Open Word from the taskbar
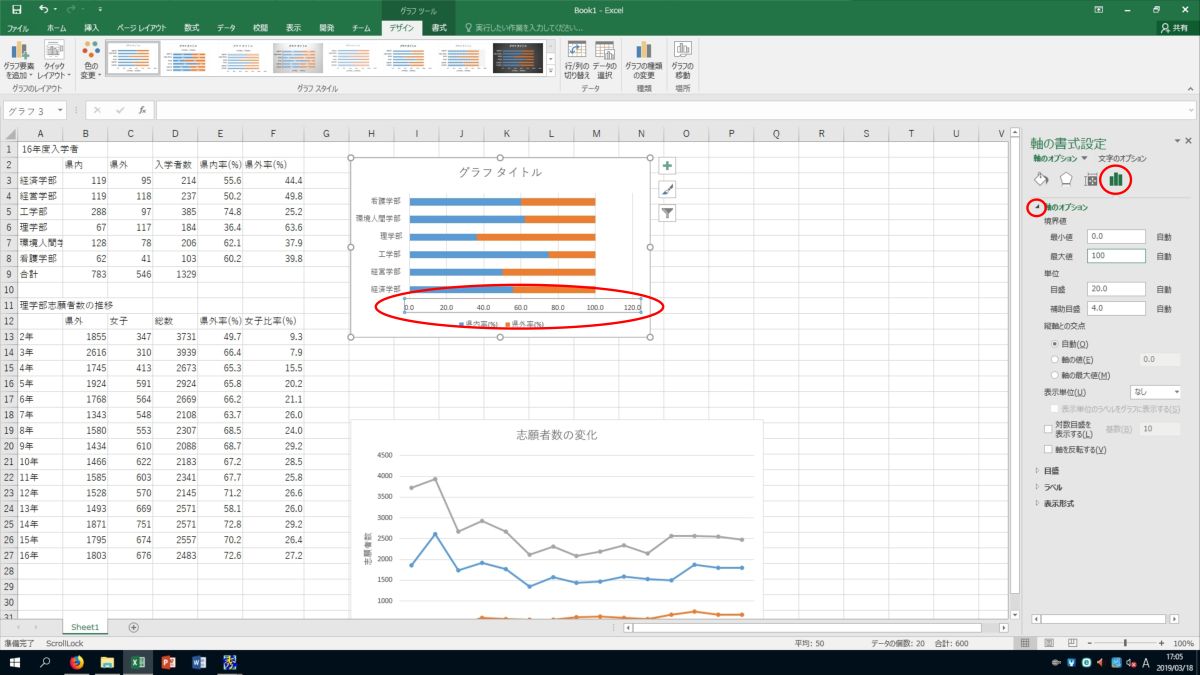This screenshot has width=1200, height=675. pyautogui.click(x=198, y=662)
